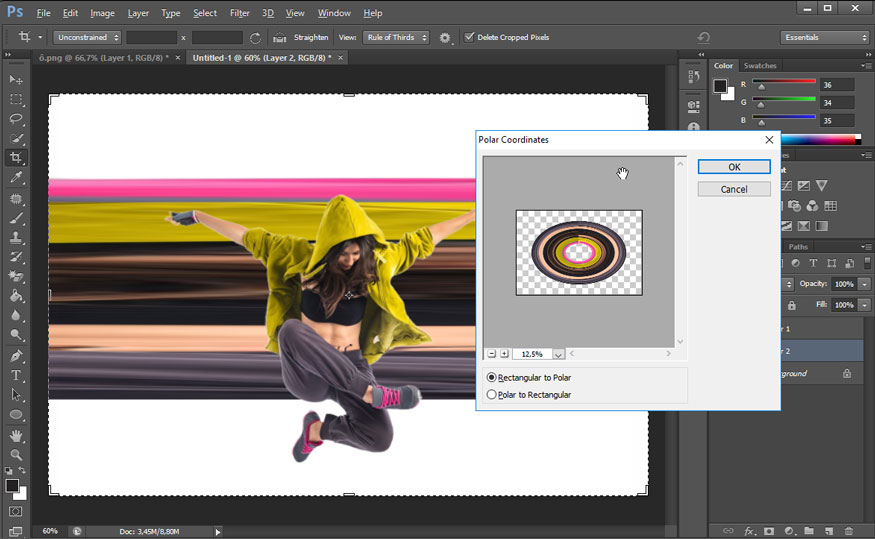Select the Lasso tool
875x539 pixels.
[x=16, y=119]
